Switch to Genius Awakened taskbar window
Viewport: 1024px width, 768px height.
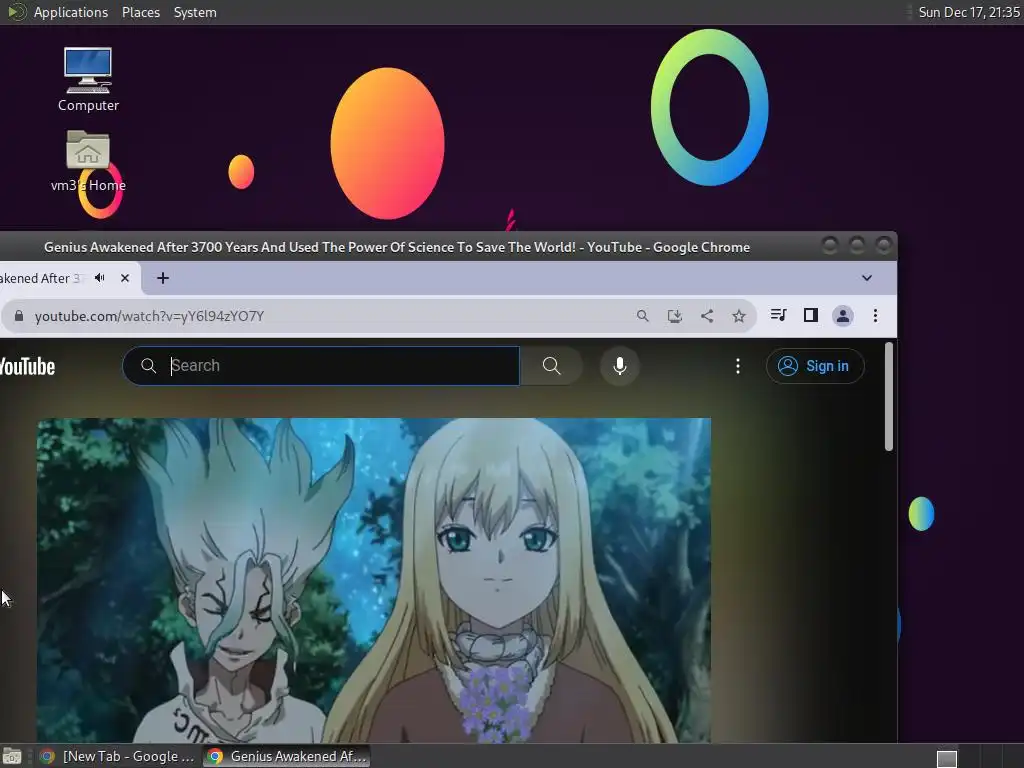pos(286,756)
